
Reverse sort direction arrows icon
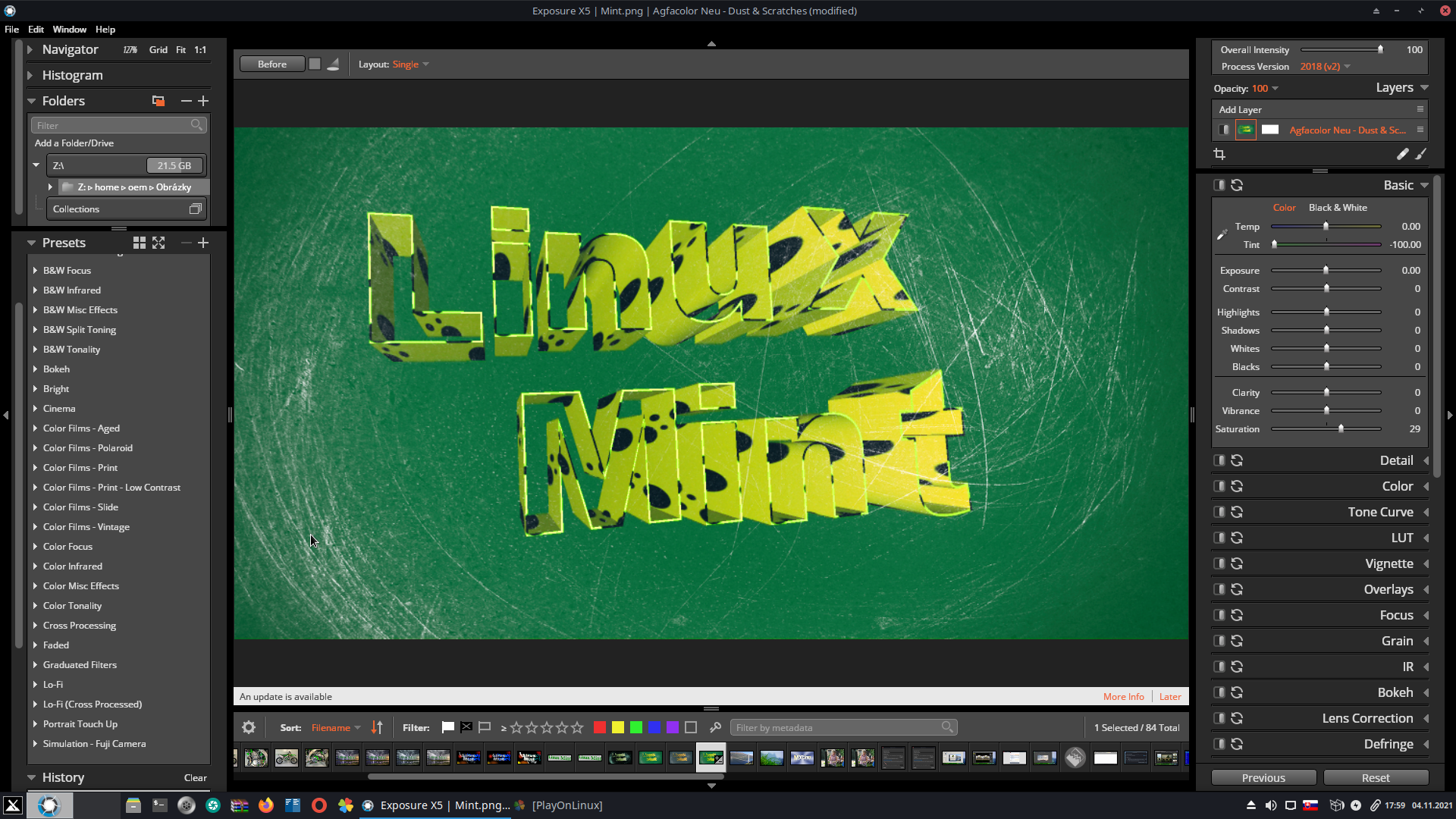coord(377,727)
